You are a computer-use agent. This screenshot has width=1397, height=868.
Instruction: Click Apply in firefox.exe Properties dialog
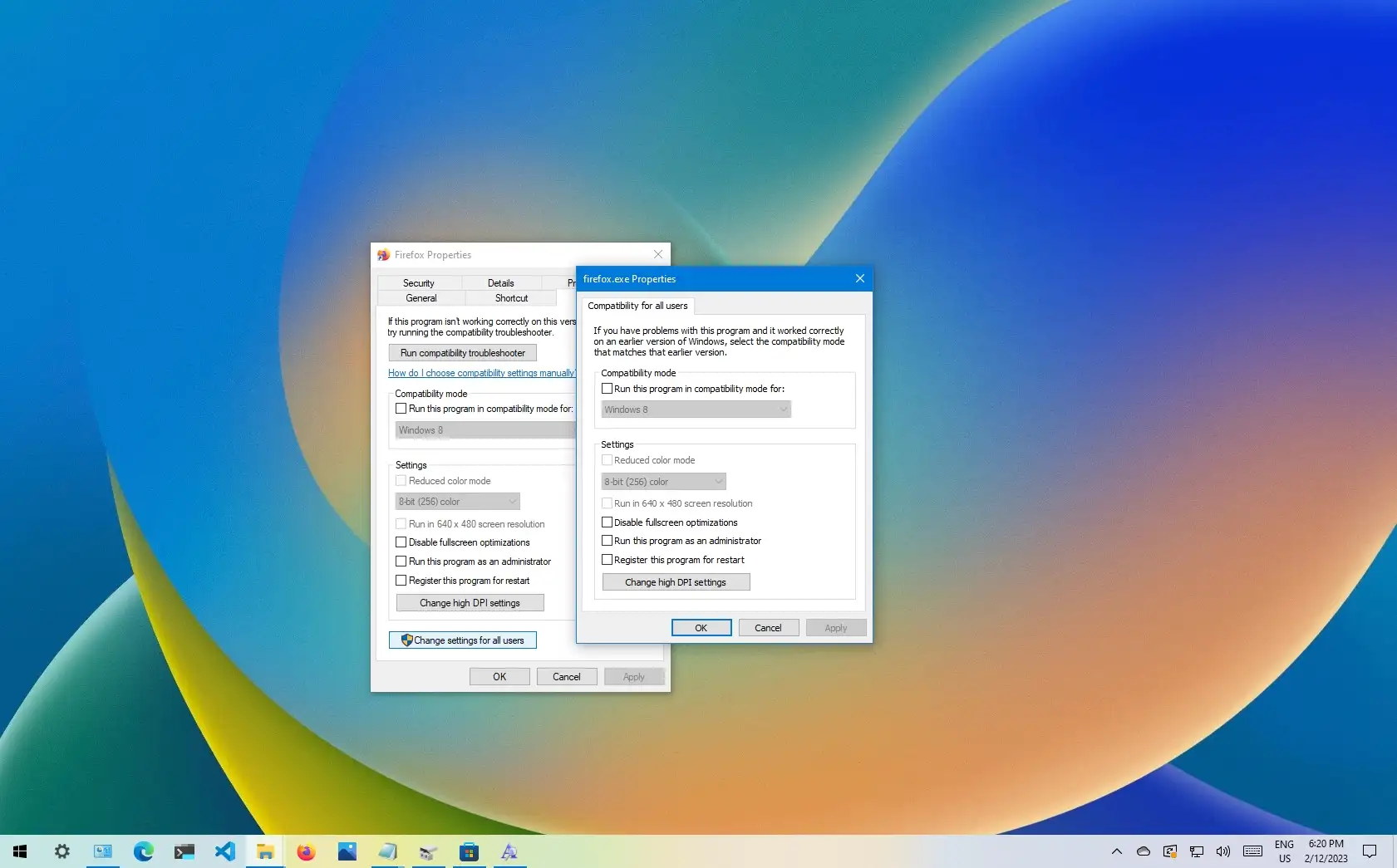836,628
